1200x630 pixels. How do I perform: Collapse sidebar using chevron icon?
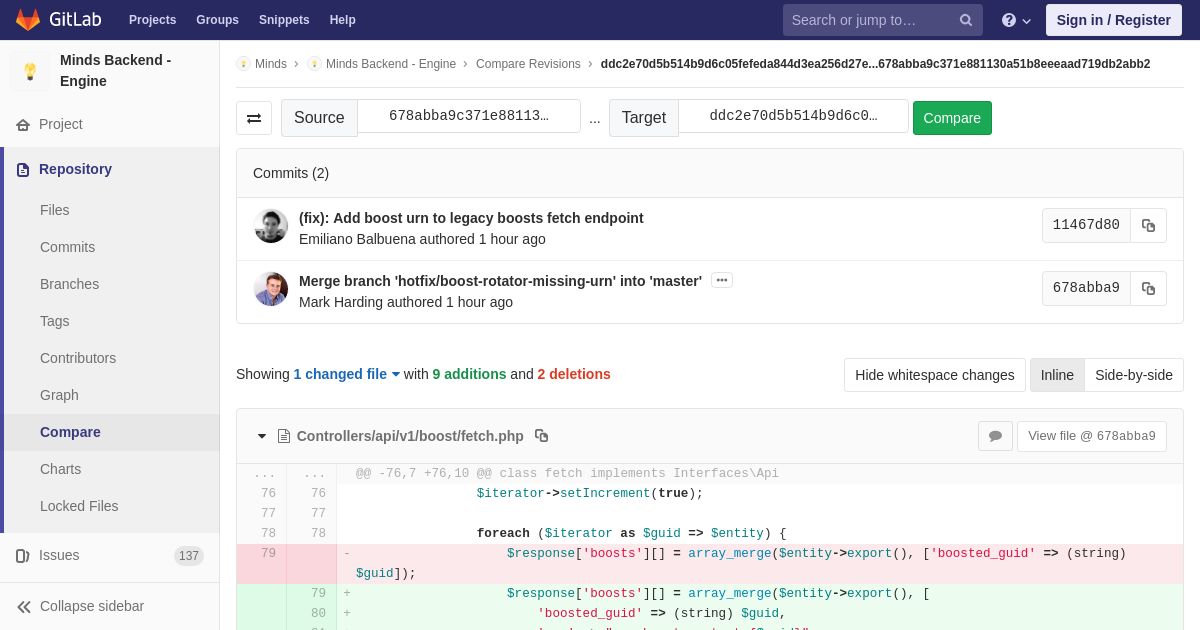(x=24, y=606)
